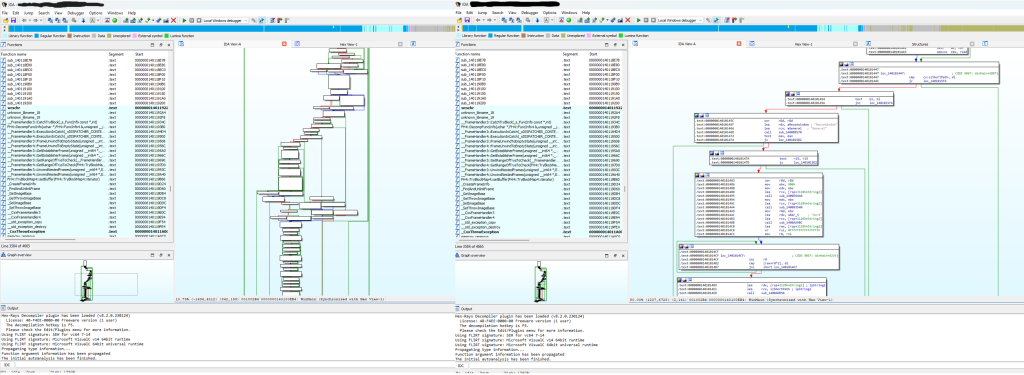1024x375 pixels.
Task: Click the green circle icon in left IDA toolbar
Action: coord(114,20)
